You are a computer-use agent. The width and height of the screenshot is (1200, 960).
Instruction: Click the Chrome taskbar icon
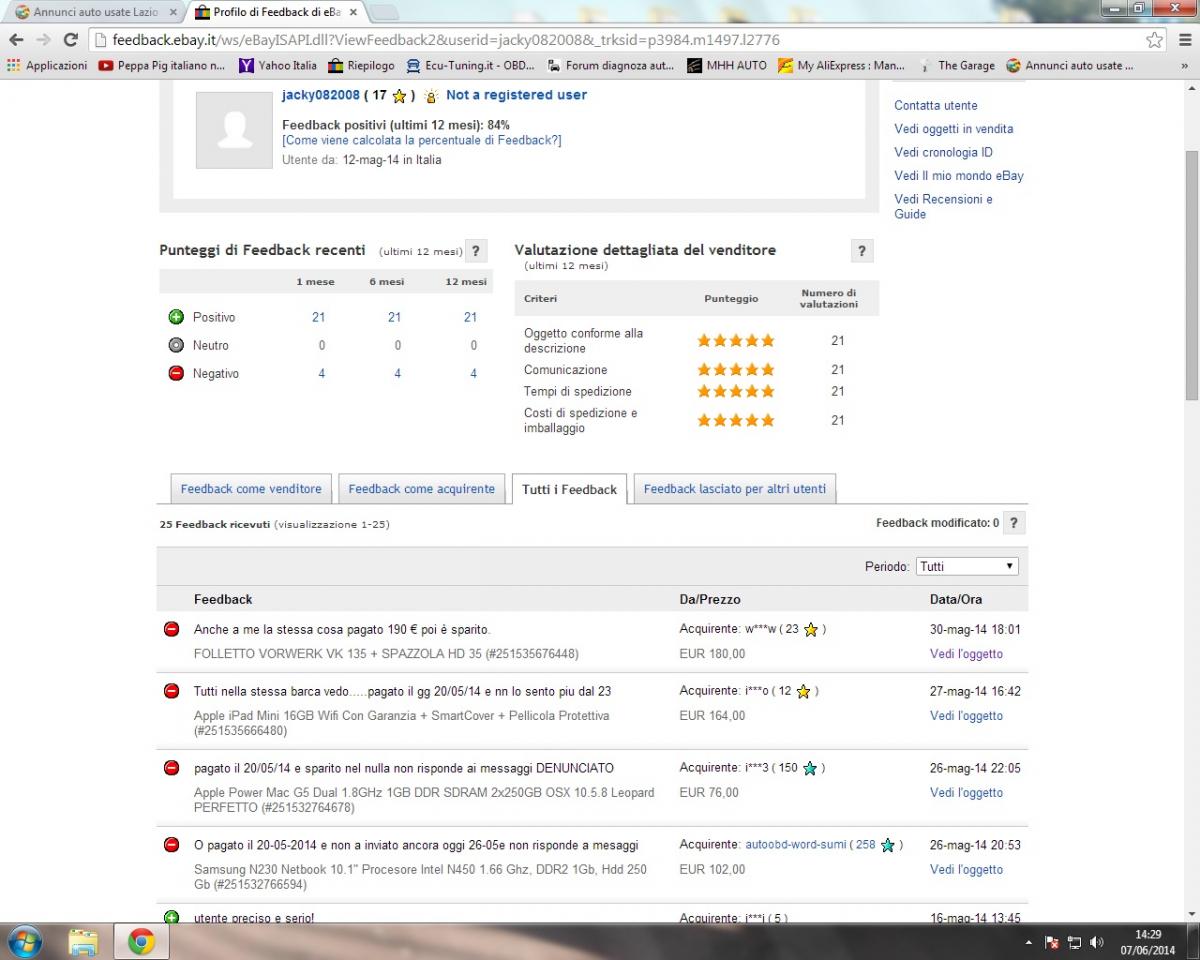(x=141, y=942)
